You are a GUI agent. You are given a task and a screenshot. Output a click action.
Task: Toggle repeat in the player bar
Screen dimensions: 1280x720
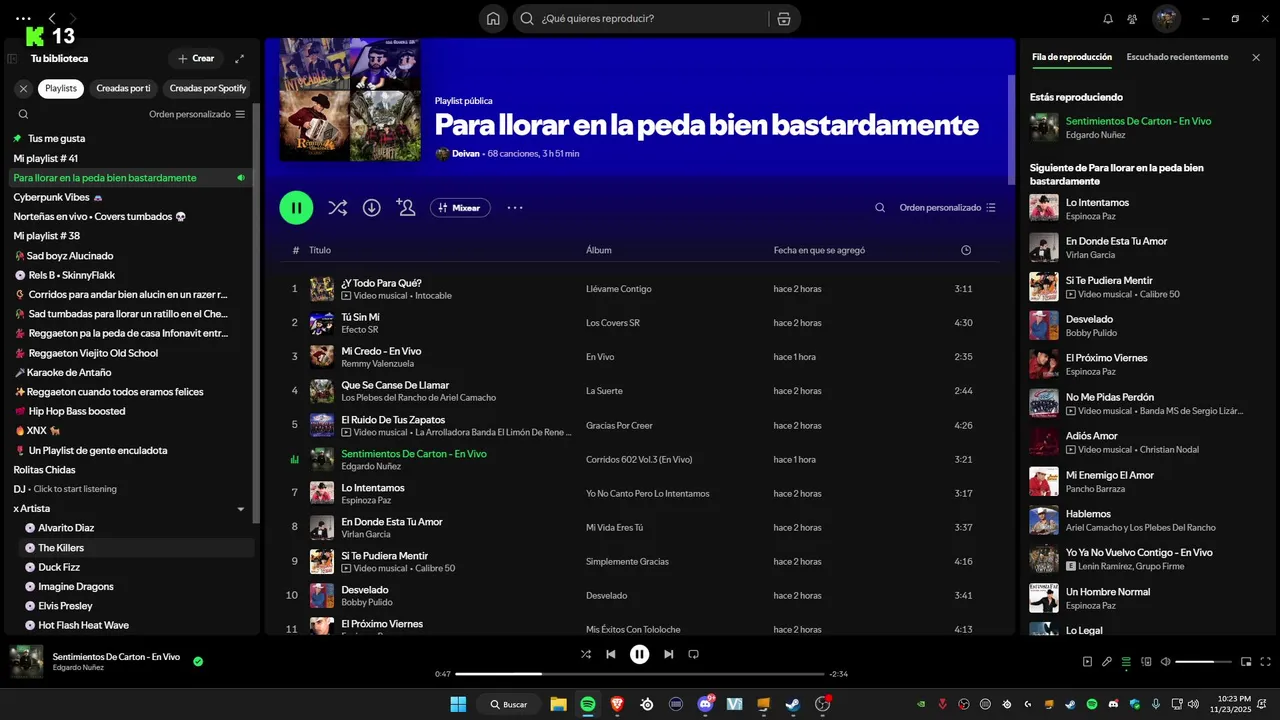[x=693, y=654]
